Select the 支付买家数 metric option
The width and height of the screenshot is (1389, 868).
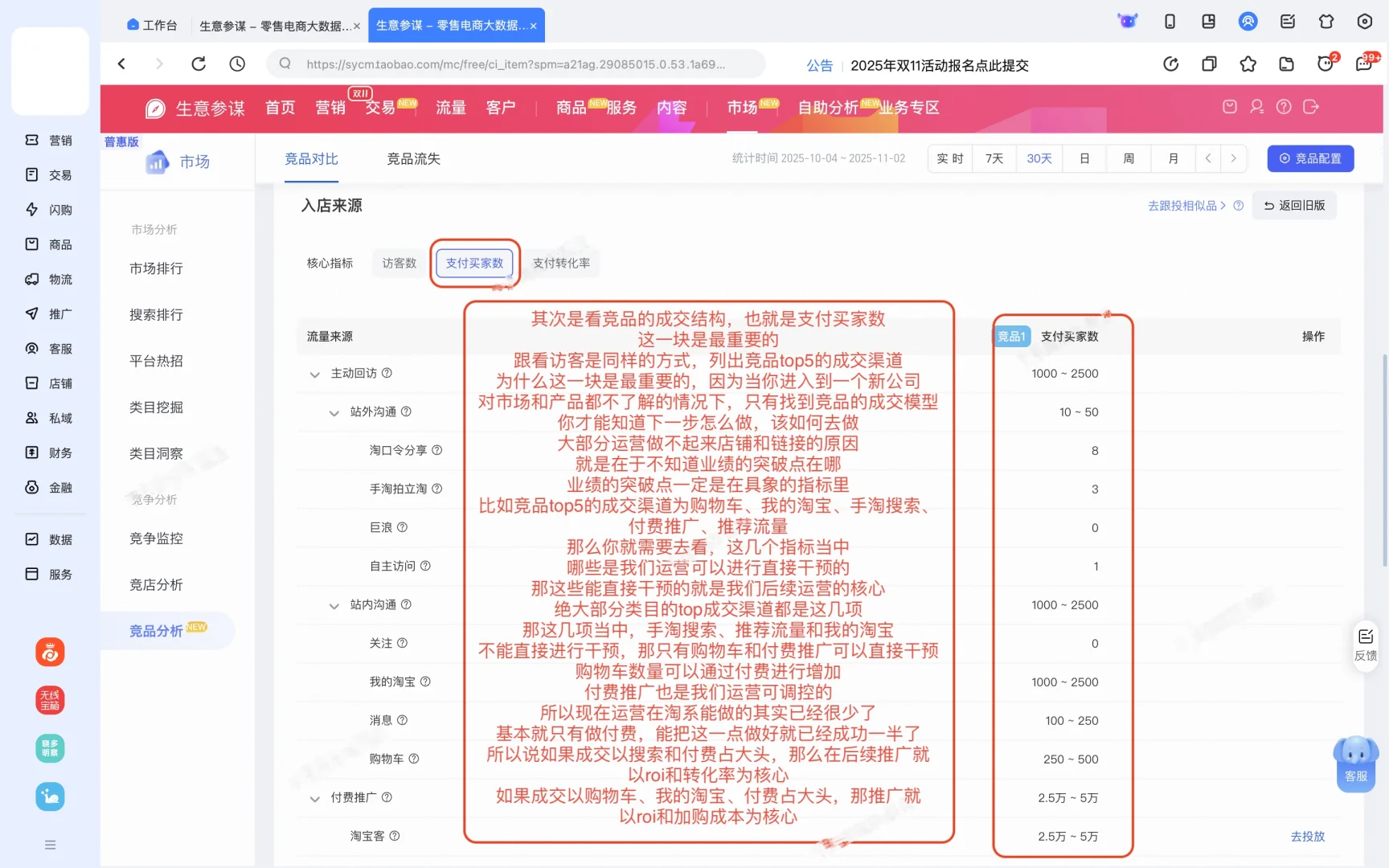tap(474, 264)
